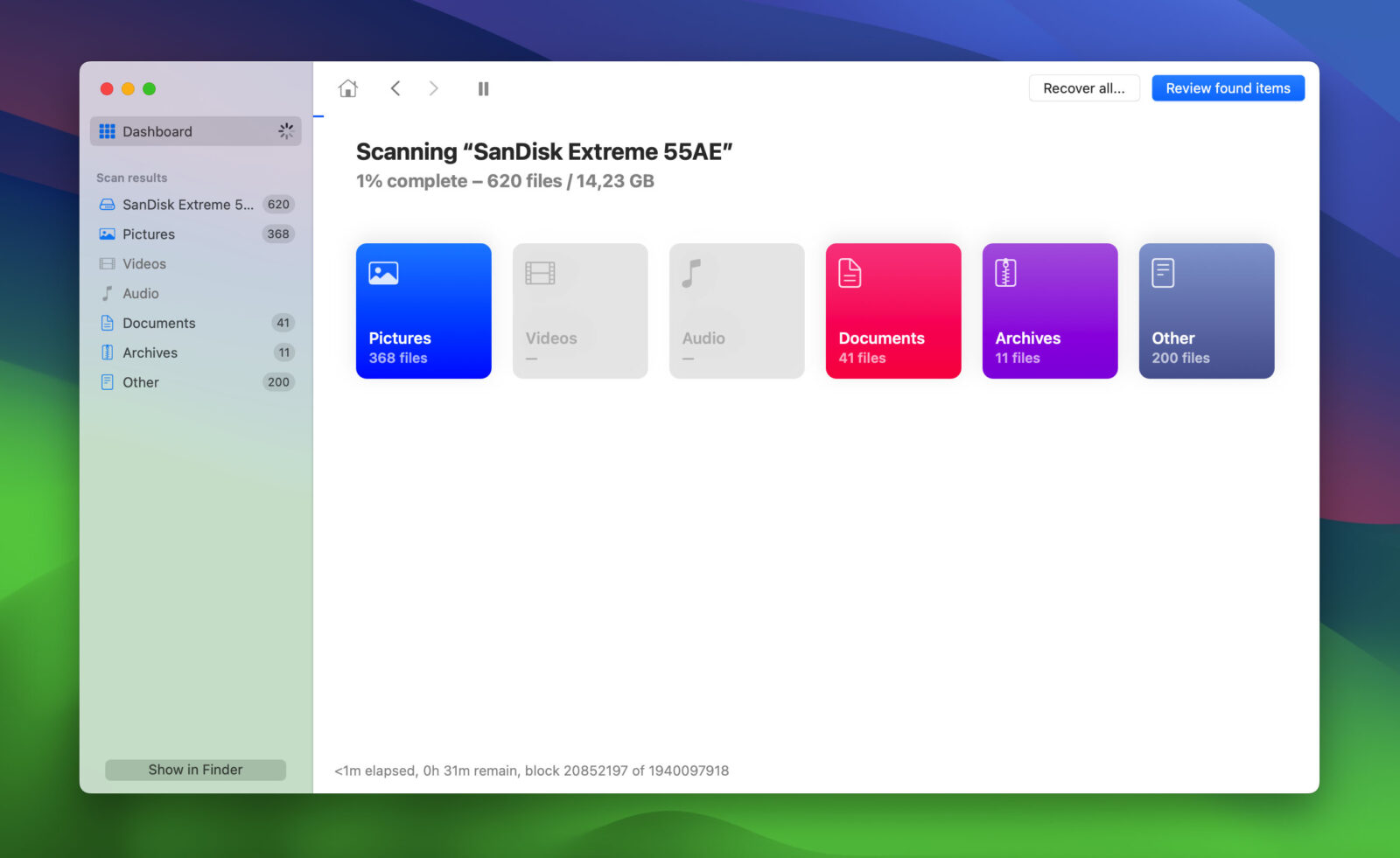Navigate back with the left arrow

pos(395,88)
